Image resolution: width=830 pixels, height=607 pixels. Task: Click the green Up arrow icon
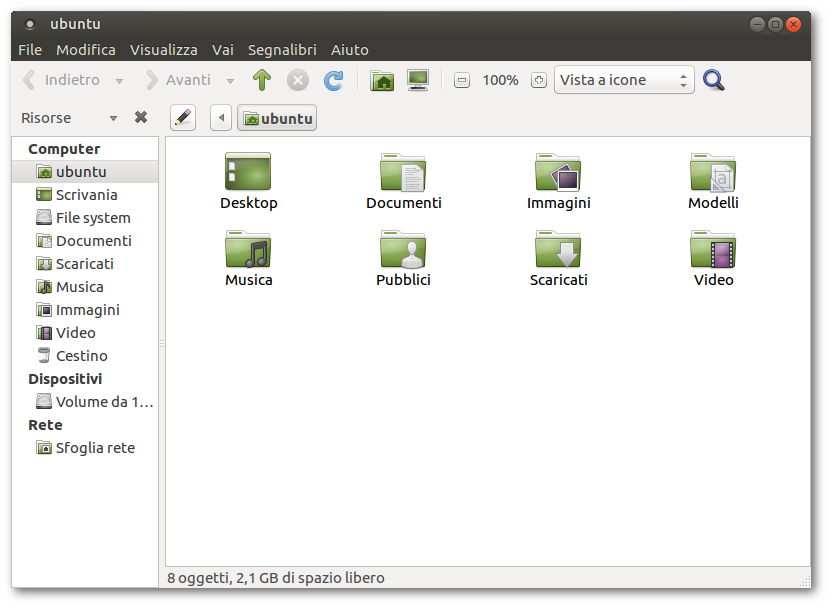pyautogui.click(x=262, y=80)
